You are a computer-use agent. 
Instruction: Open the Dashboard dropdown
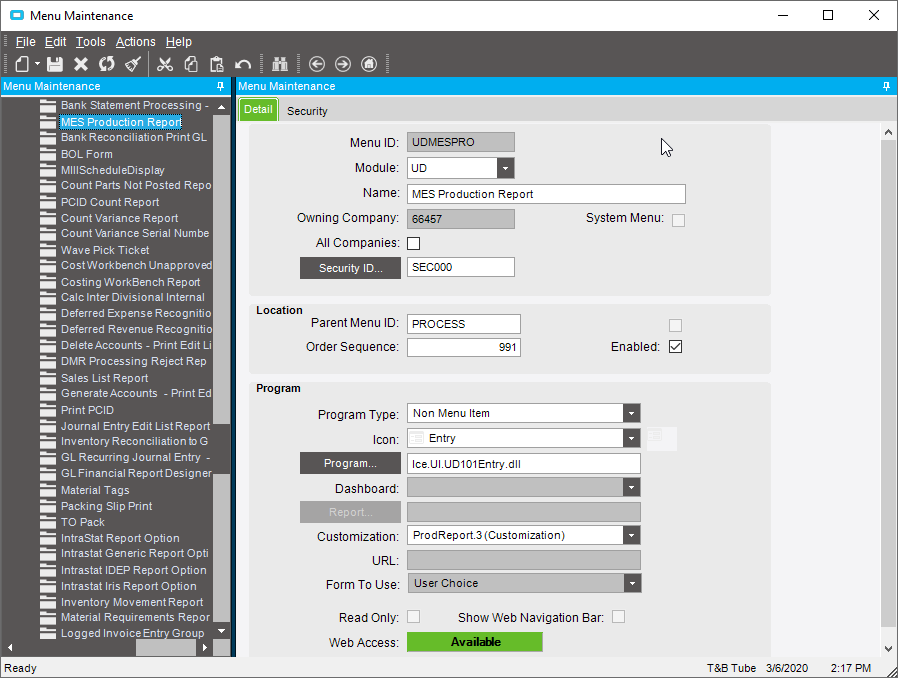[x=632, y=488]
